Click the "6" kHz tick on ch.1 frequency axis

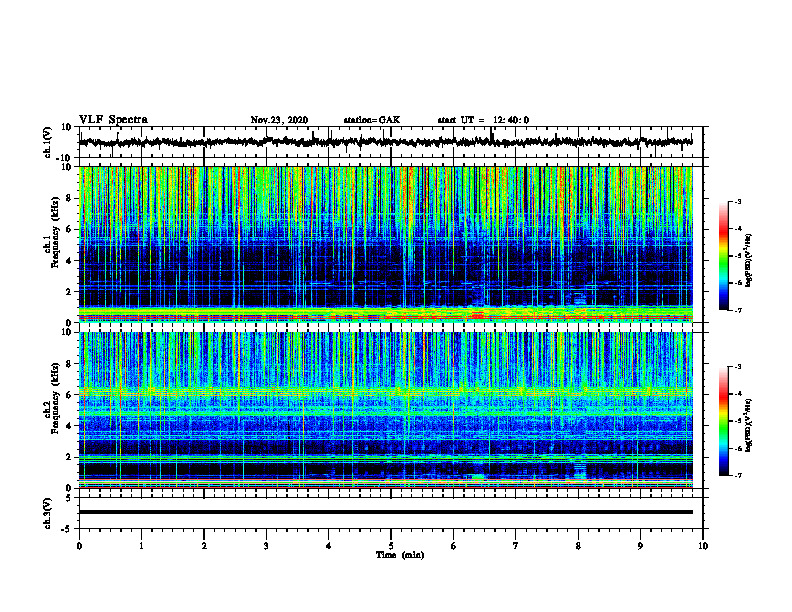[x=69, y=230]
